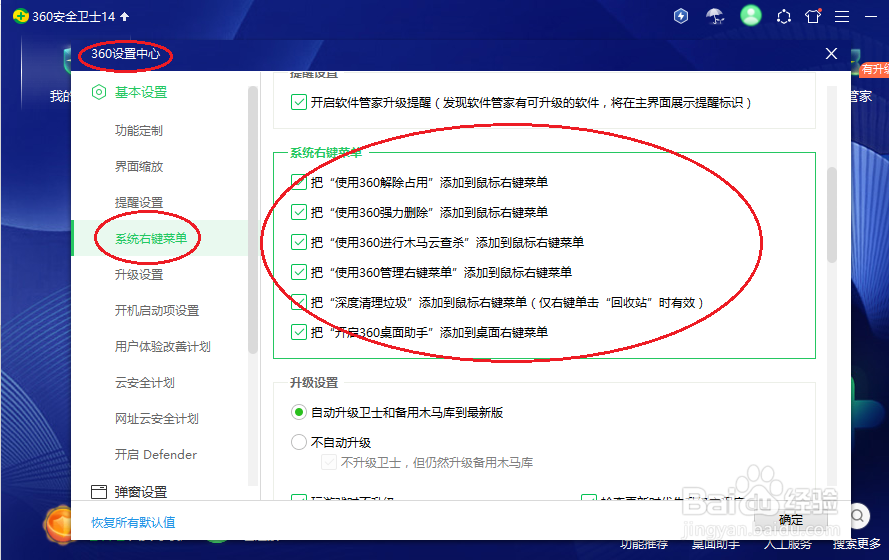The image size is (889, 560).
Task: Open the skin shirt icon
Action: pos(813,16)
